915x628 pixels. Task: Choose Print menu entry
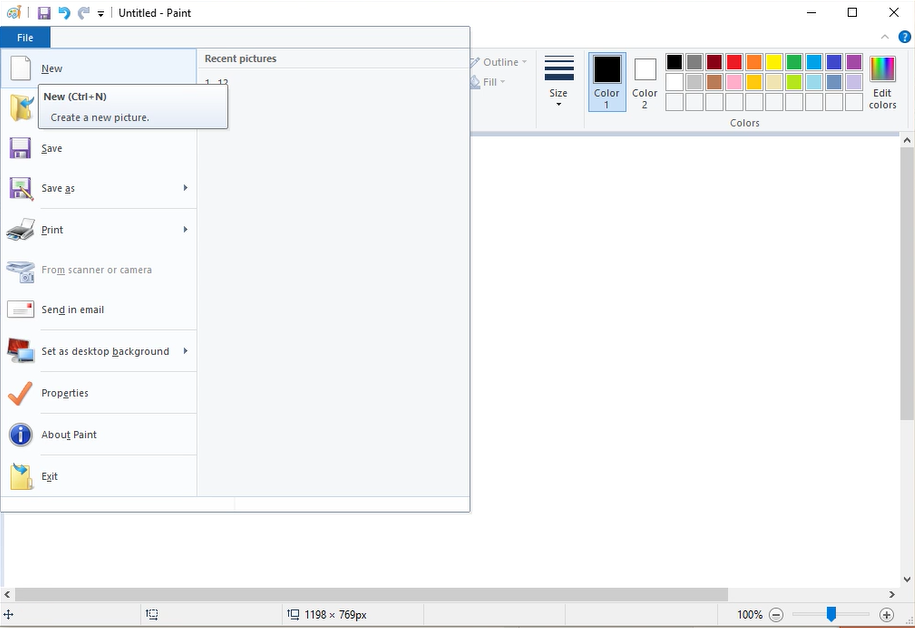(99, 229)
